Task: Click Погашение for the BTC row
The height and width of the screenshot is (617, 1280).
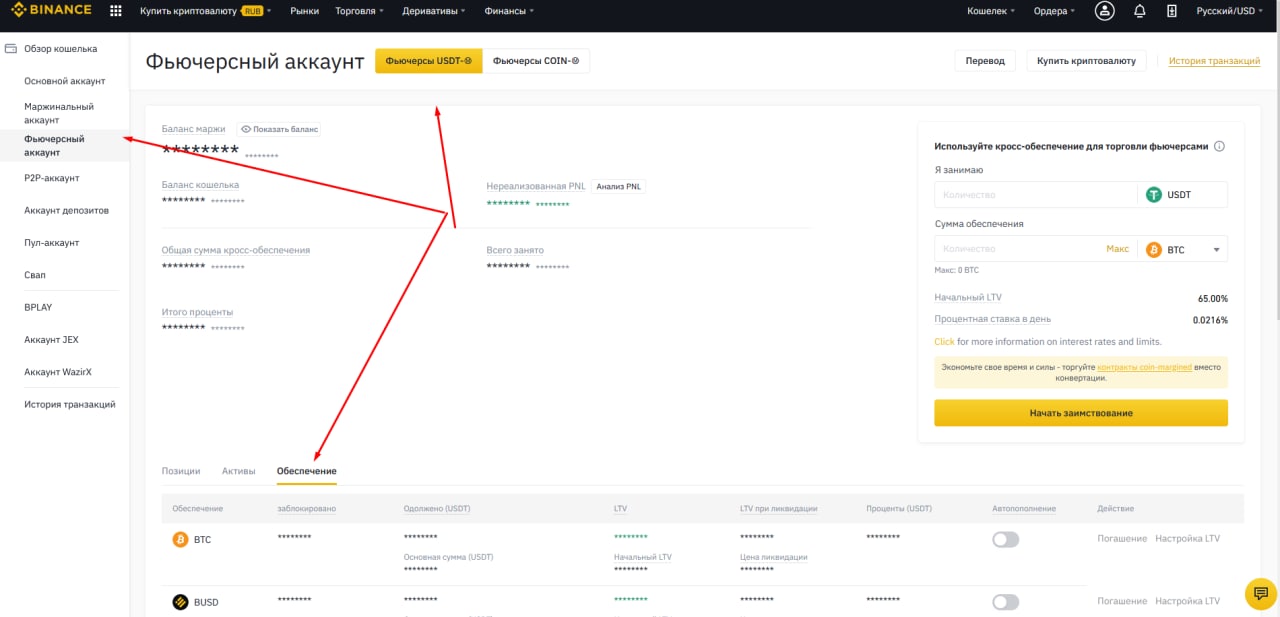Action: click(1122, 539)
